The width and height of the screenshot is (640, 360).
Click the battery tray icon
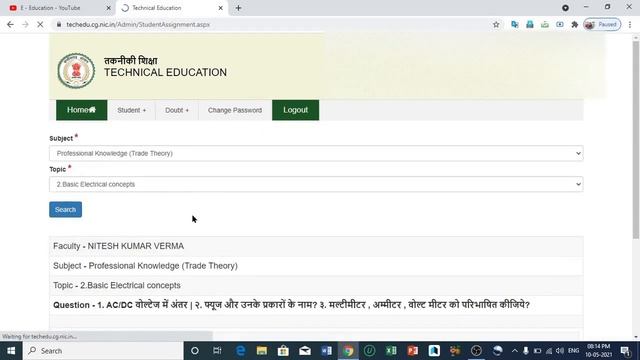(x=538, y=351)
